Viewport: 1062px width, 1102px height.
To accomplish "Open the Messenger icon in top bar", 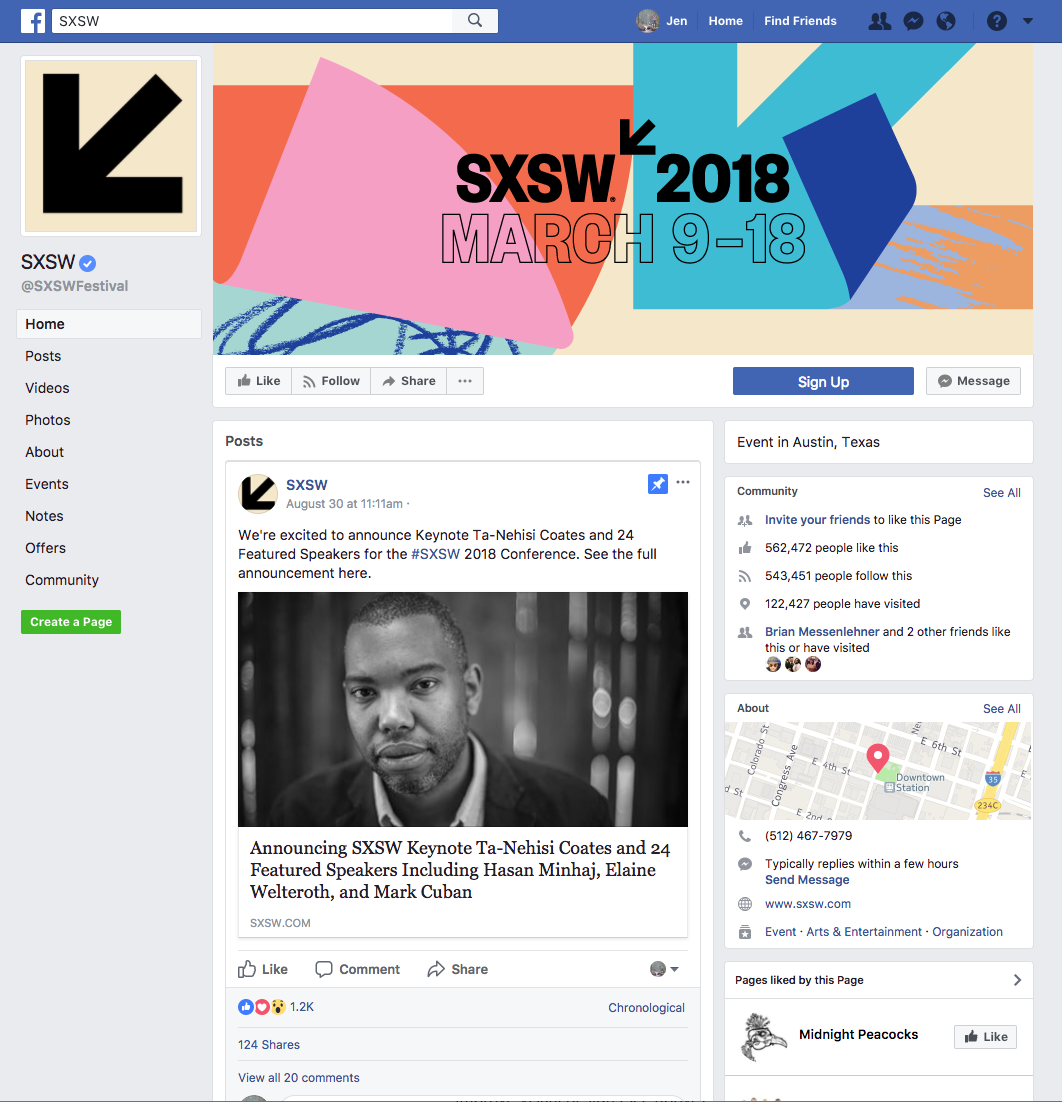I will click(913, 21).
